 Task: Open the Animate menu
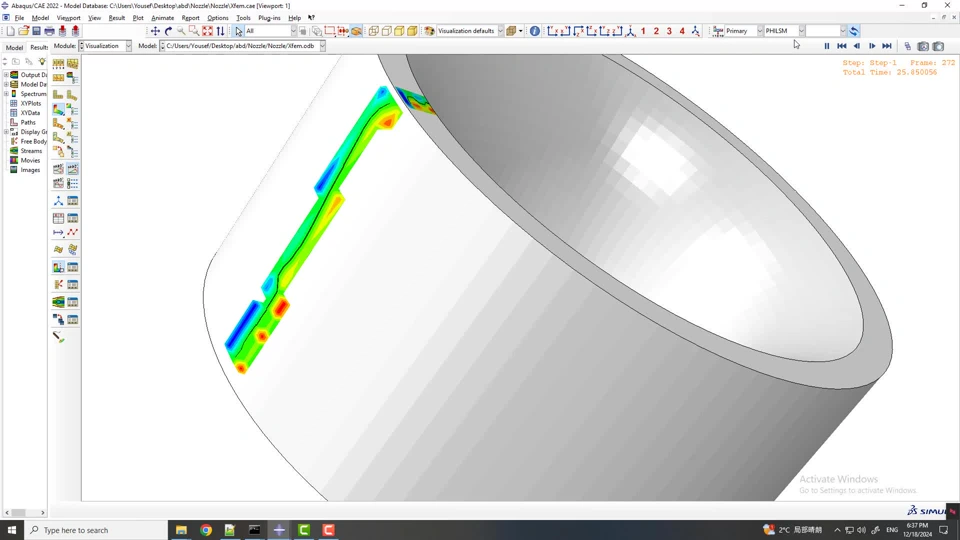[162, 18]
